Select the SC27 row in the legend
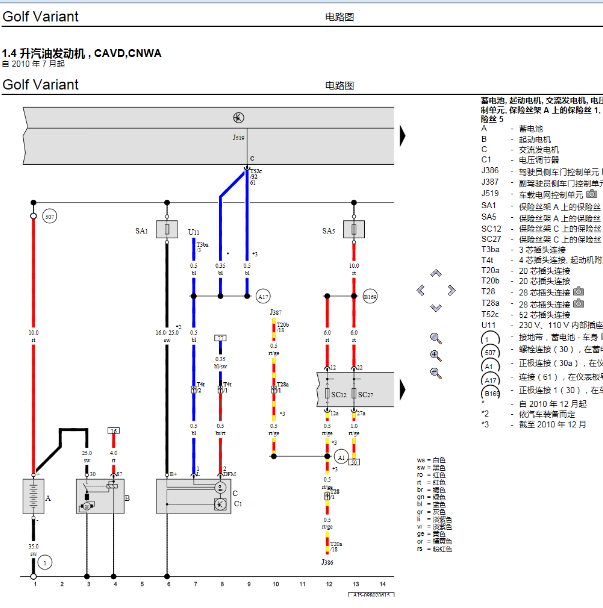Screen dimensions: 603x608 coord(542,239)
